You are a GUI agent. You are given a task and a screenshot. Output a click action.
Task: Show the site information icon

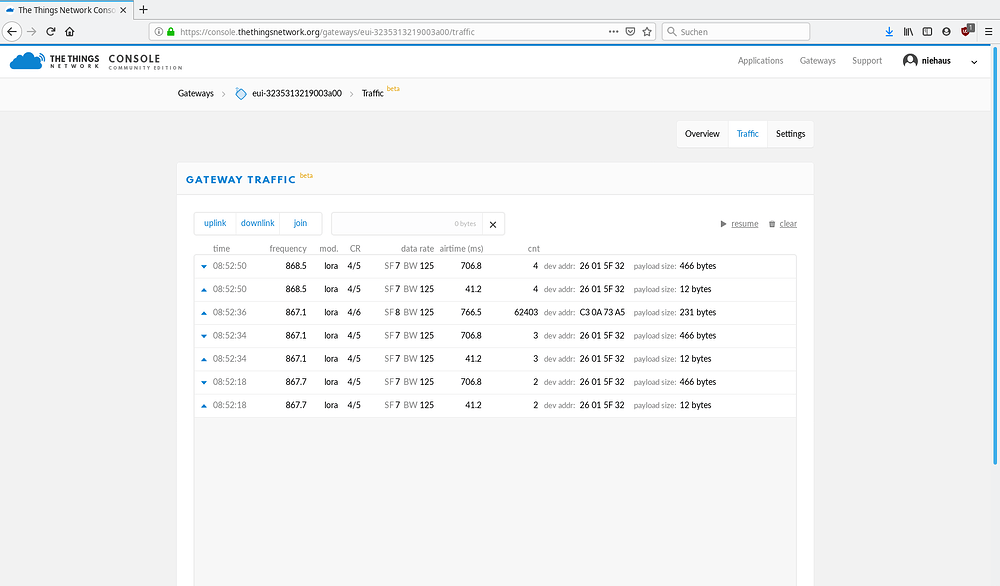[159, 31]
